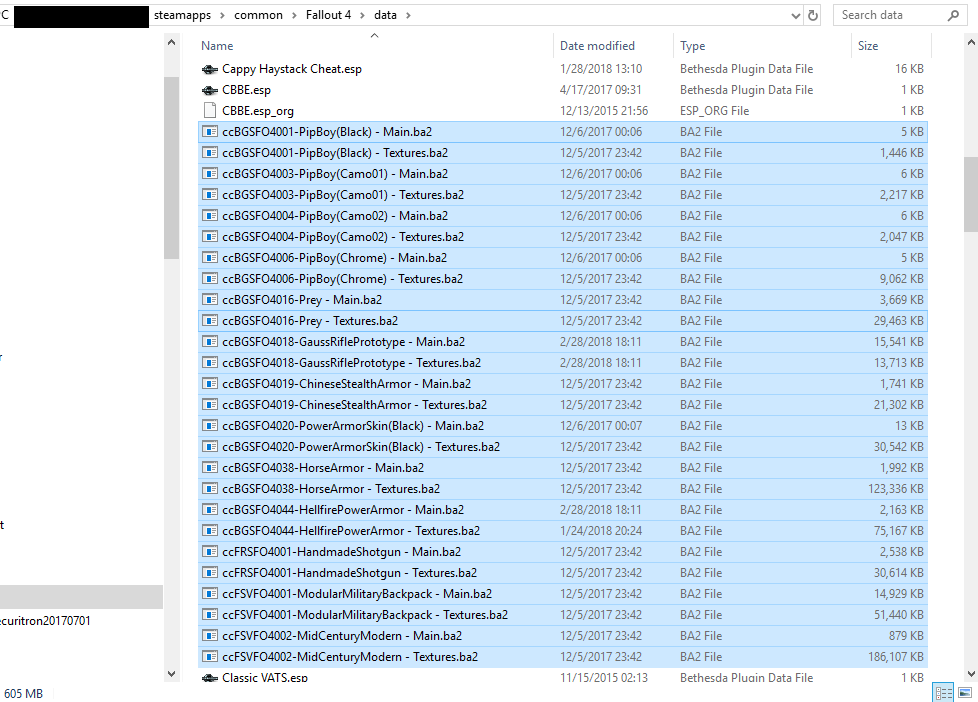Select ccBGSFO4020-PowerArmorSkin(Black) - Textures.ba2 file name
978x702 pixels.
[x=361, y=447]
